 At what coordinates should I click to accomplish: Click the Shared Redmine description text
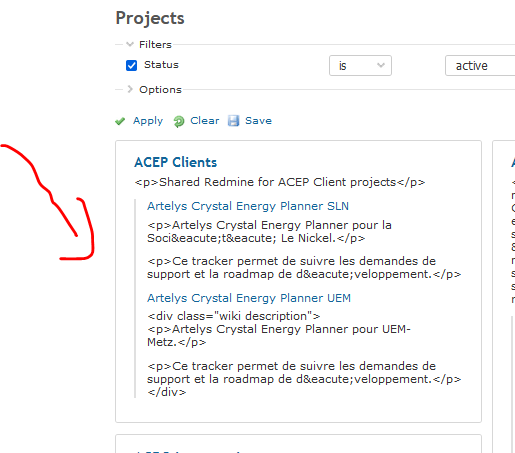tap(280, 182)
